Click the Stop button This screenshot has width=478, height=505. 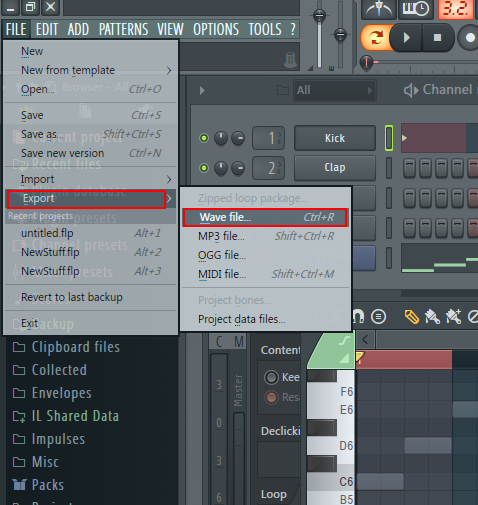click(x=437, y=38)
